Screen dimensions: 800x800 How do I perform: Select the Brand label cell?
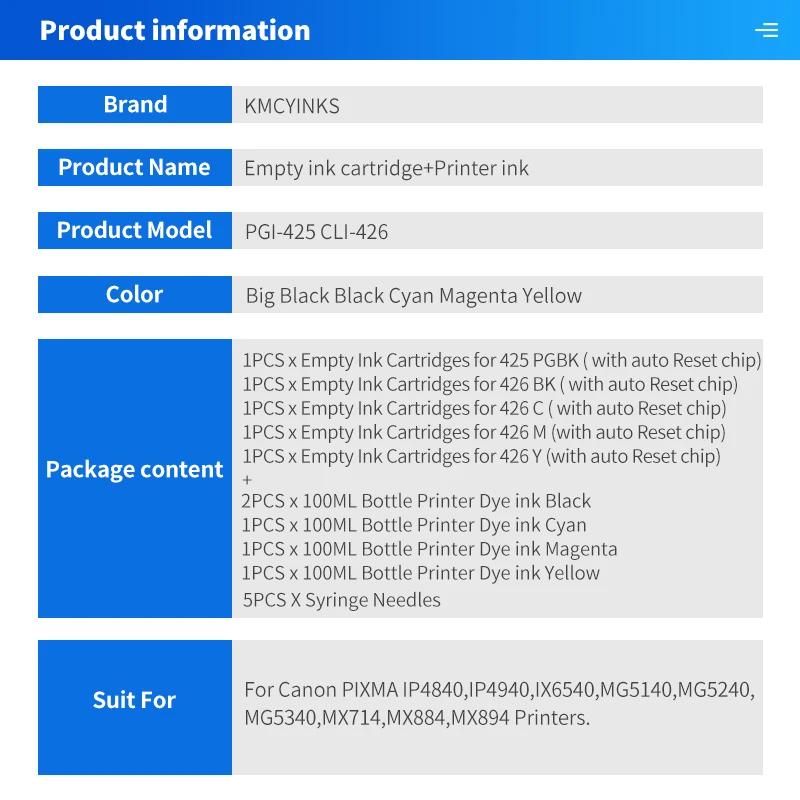point(135,105)
